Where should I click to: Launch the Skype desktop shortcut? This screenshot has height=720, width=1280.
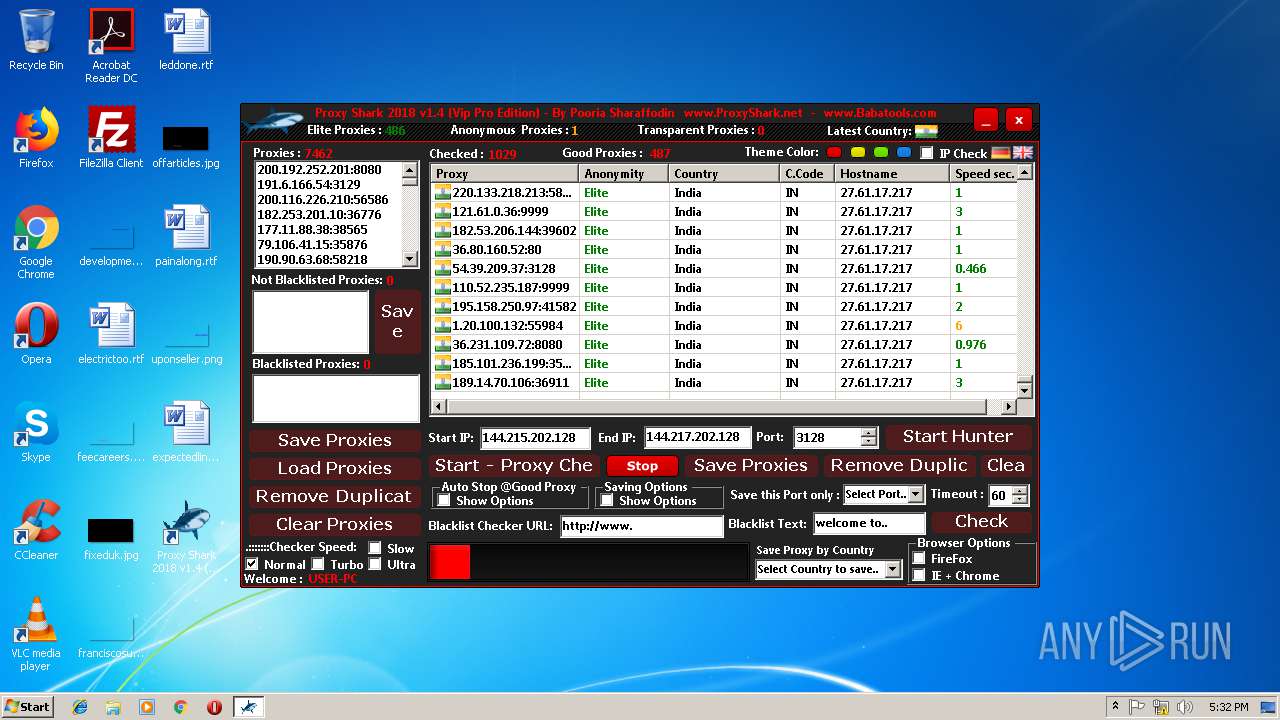click(36, 432)
